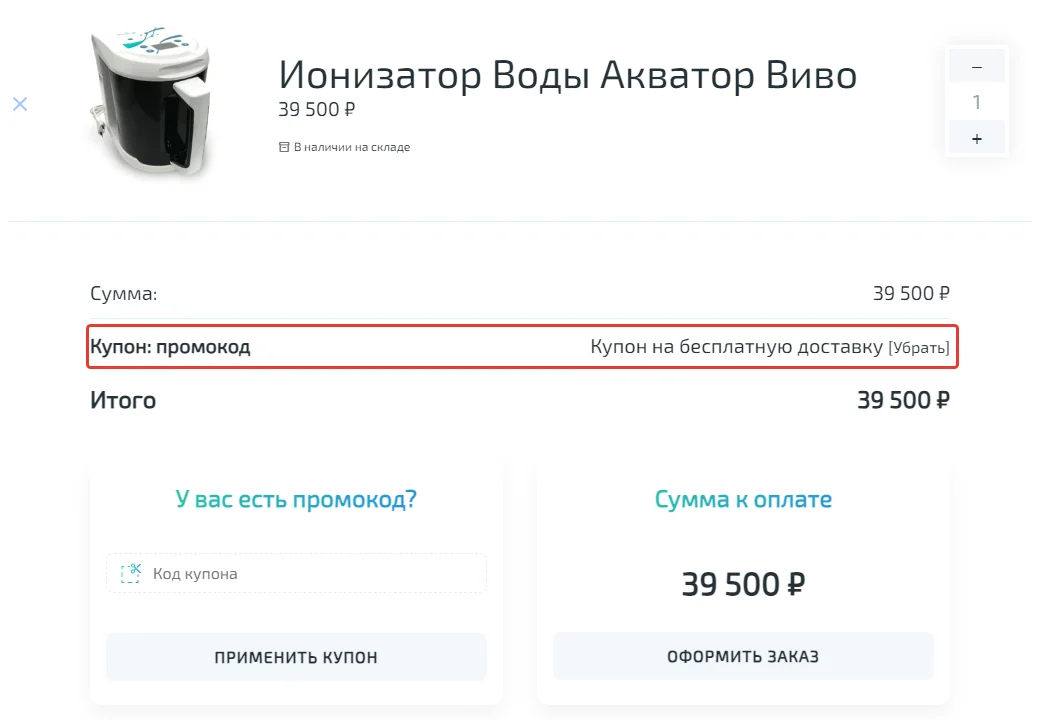Select the Купон на бесплатную доставку text
Screen dimensions: 1040x720
point(740,347)
